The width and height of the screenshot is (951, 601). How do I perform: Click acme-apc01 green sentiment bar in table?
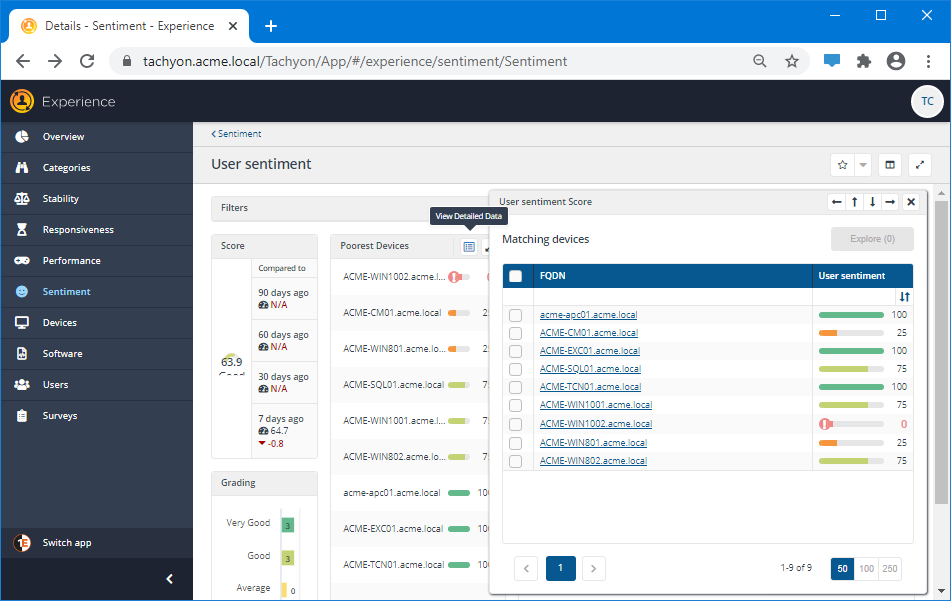[851, 315]
